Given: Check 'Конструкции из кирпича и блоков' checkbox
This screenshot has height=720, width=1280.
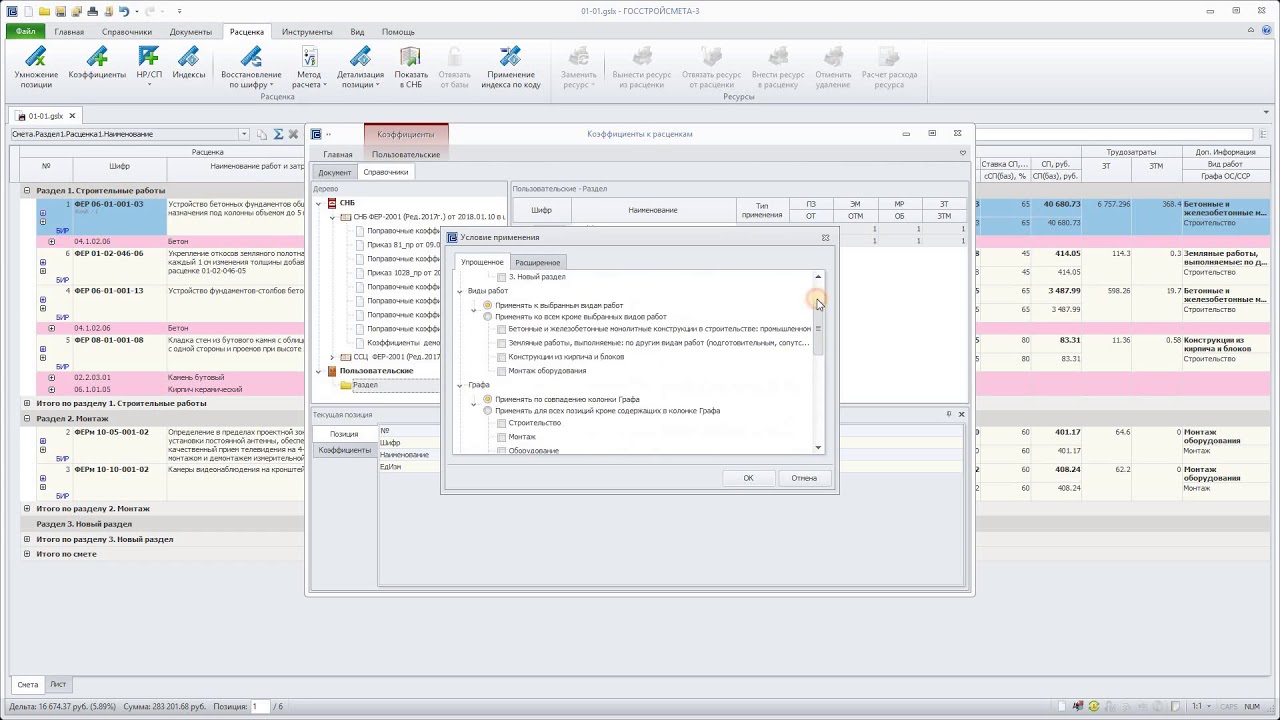Looking at the screenshot, I should pos(502,357).
